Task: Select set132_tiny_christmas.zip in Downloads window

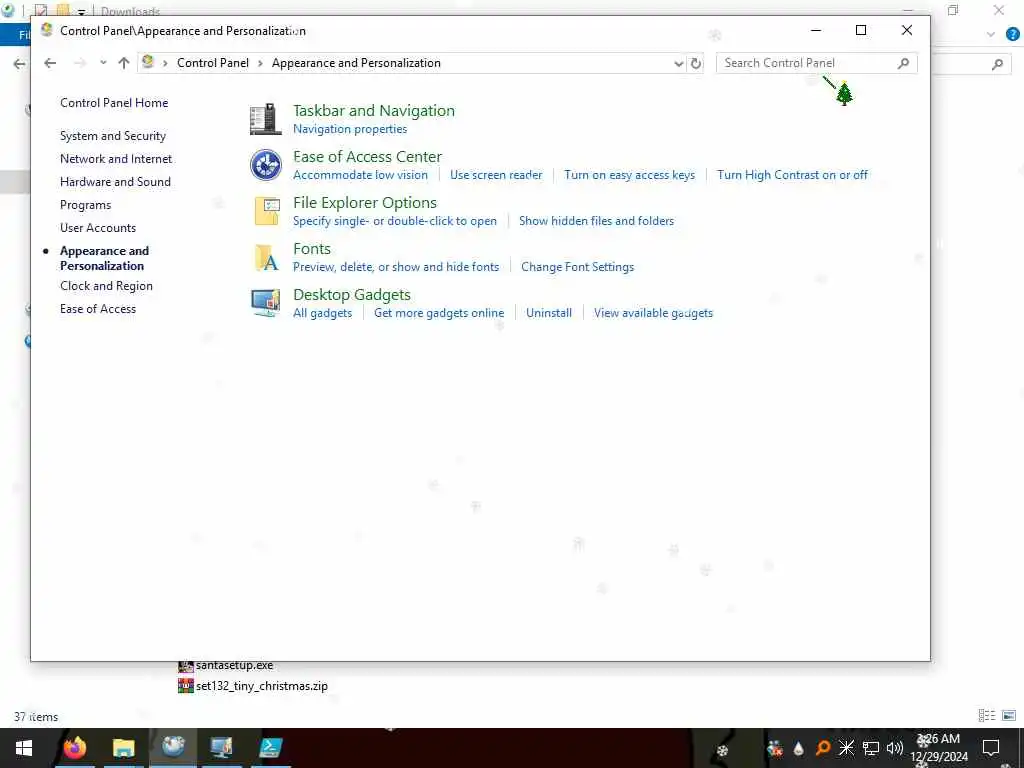Action: 253,686
